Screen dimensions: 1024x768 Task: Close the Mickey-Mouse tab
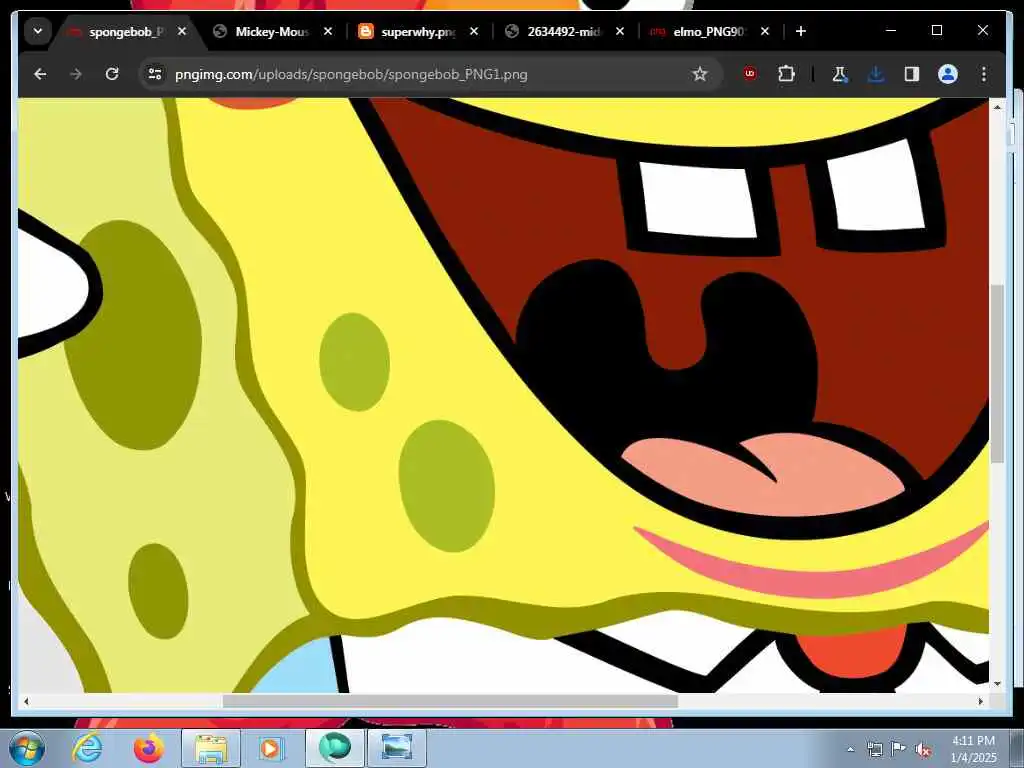tap(328, 31)
